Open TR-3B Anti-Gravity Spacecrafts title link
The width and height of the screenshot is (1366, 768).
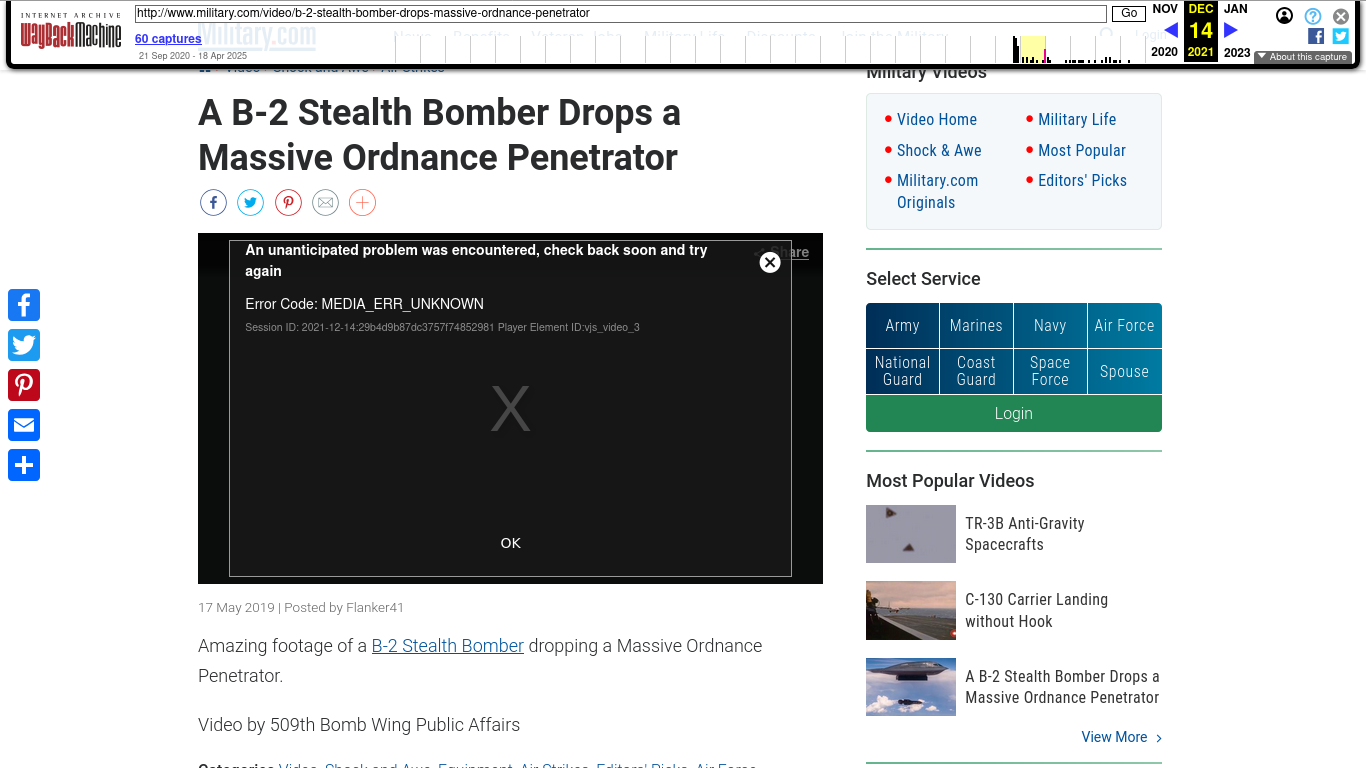1024,534
